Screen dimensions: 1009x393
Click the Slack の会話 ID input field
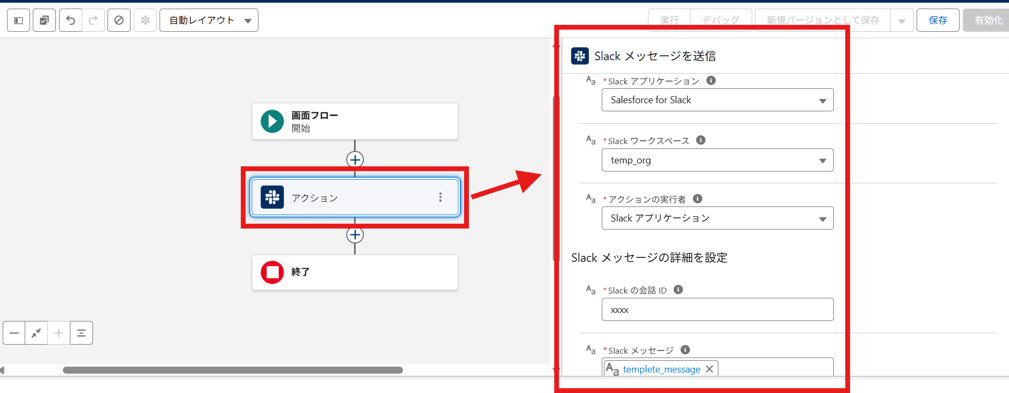click(x=717, y=309)
